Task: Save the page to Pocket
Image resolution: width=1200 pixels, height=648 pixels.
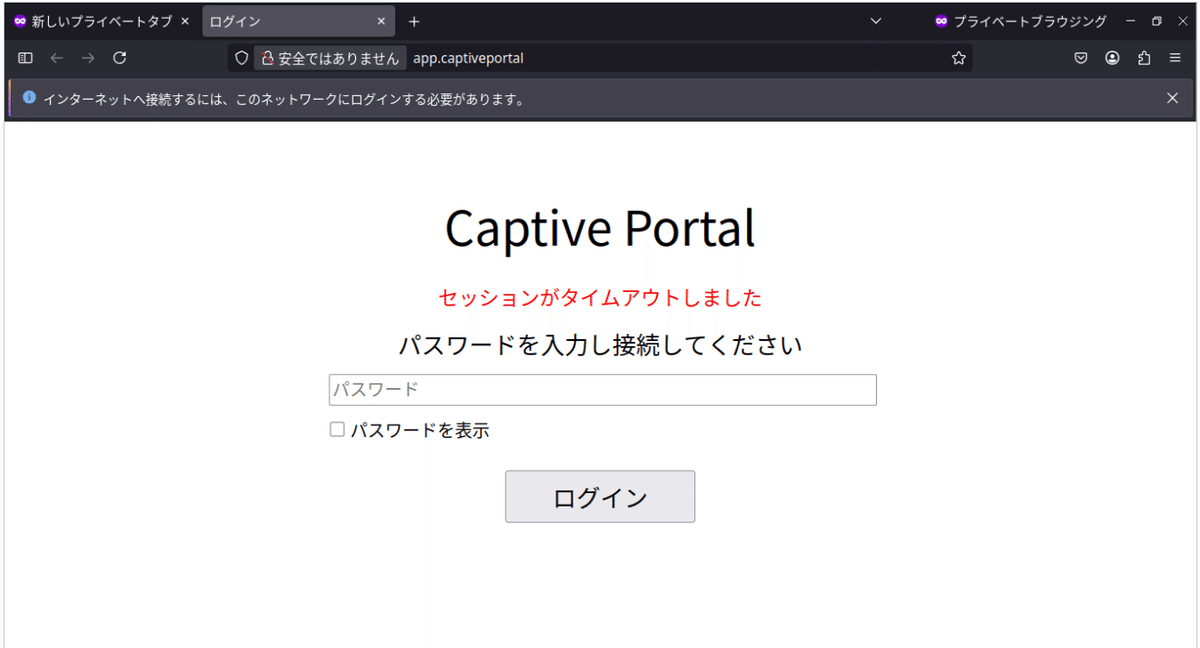Action: tap(1080, 58)
